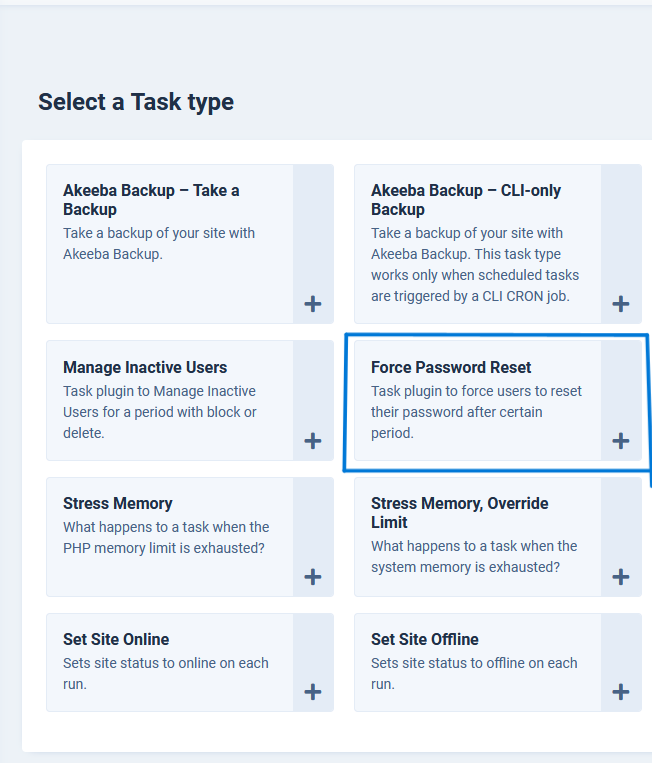
Task: Click the plus icon on Set Site Offline
Action: [621, 692]
